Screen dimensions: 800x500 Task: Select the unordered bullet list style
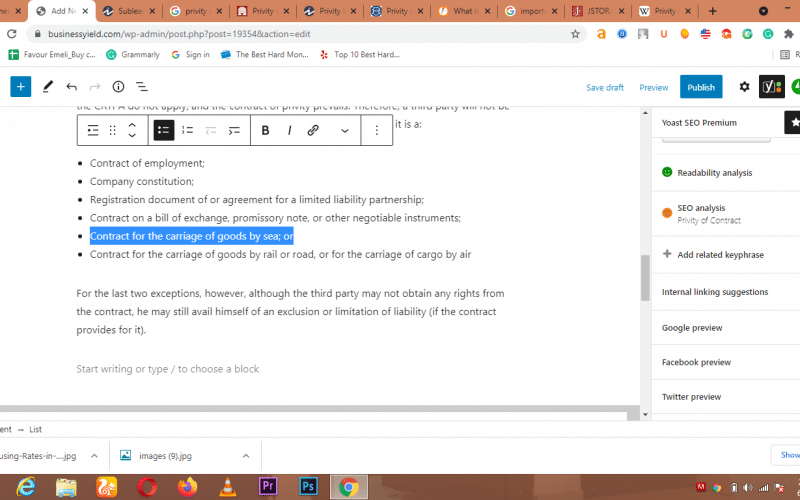pos(163,130)
